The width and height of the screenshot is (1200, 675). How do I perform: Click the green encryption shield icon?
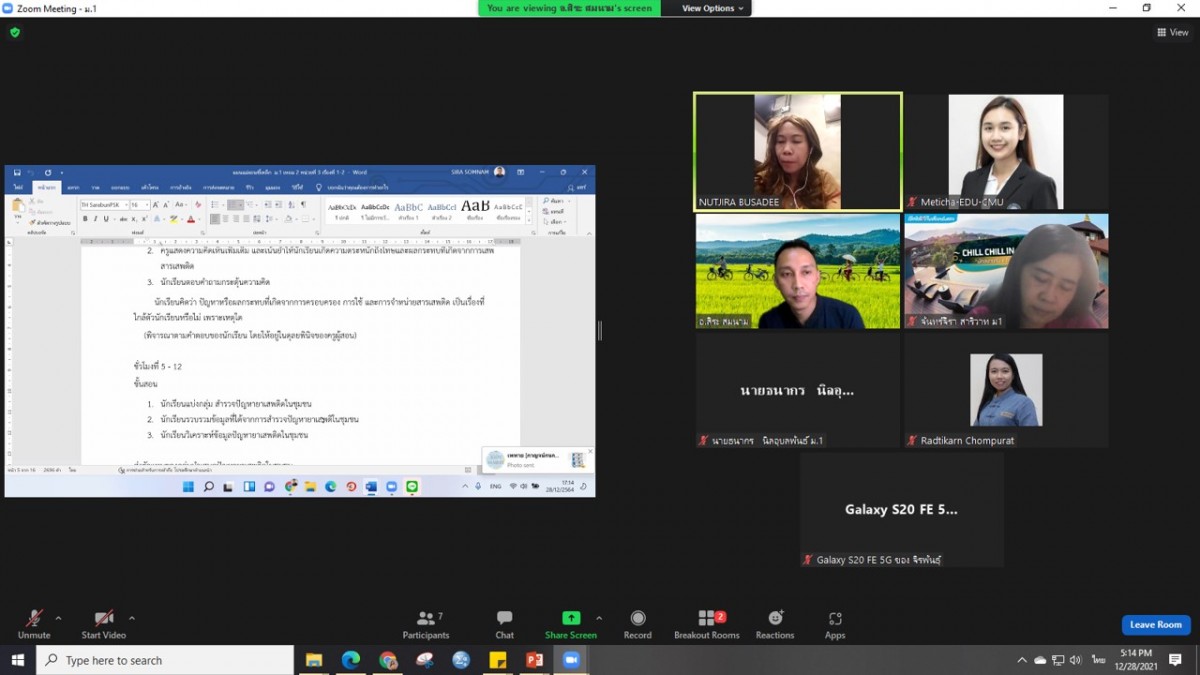click(15, 32)
